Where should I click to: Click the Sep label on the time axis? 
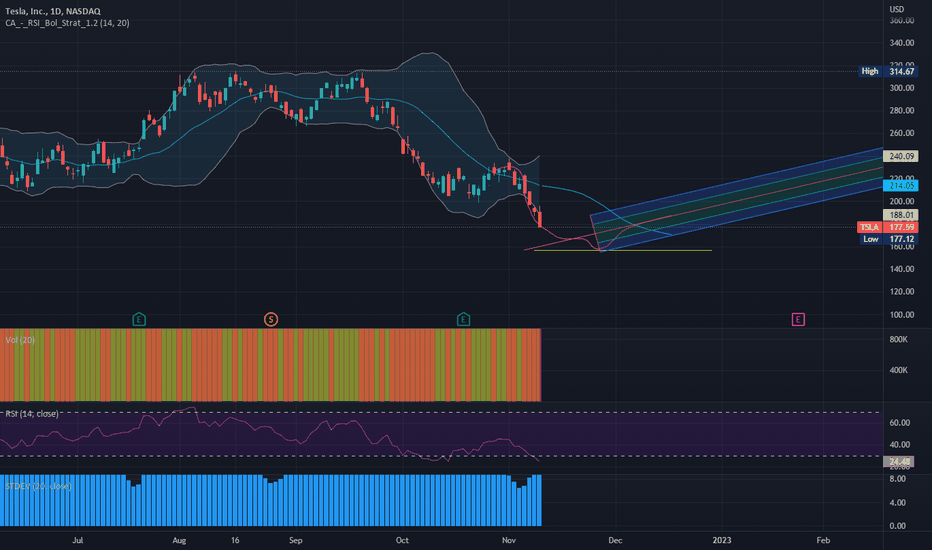pyautogui.click(x=295, y=540)
